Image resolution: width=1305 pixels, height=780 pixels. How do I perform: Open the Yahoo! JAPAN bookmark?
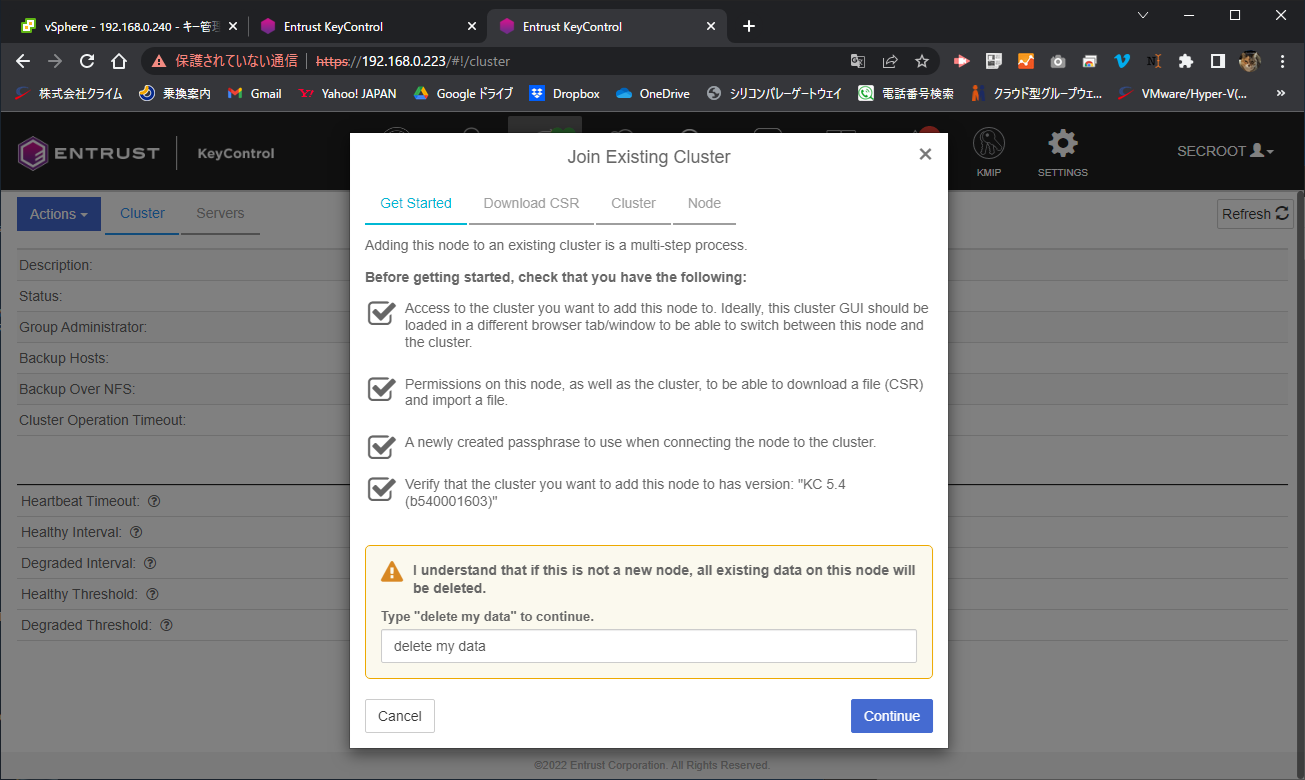[x=347, y=93]
